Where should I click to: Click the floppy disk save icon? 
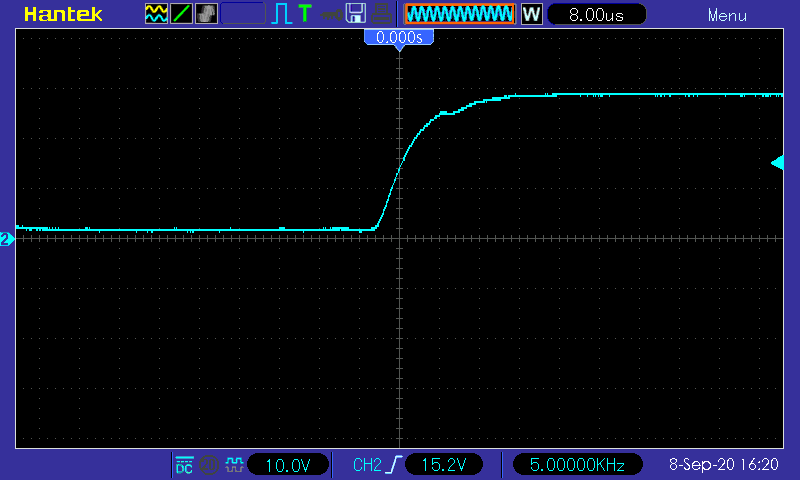[x=356, y=14]
